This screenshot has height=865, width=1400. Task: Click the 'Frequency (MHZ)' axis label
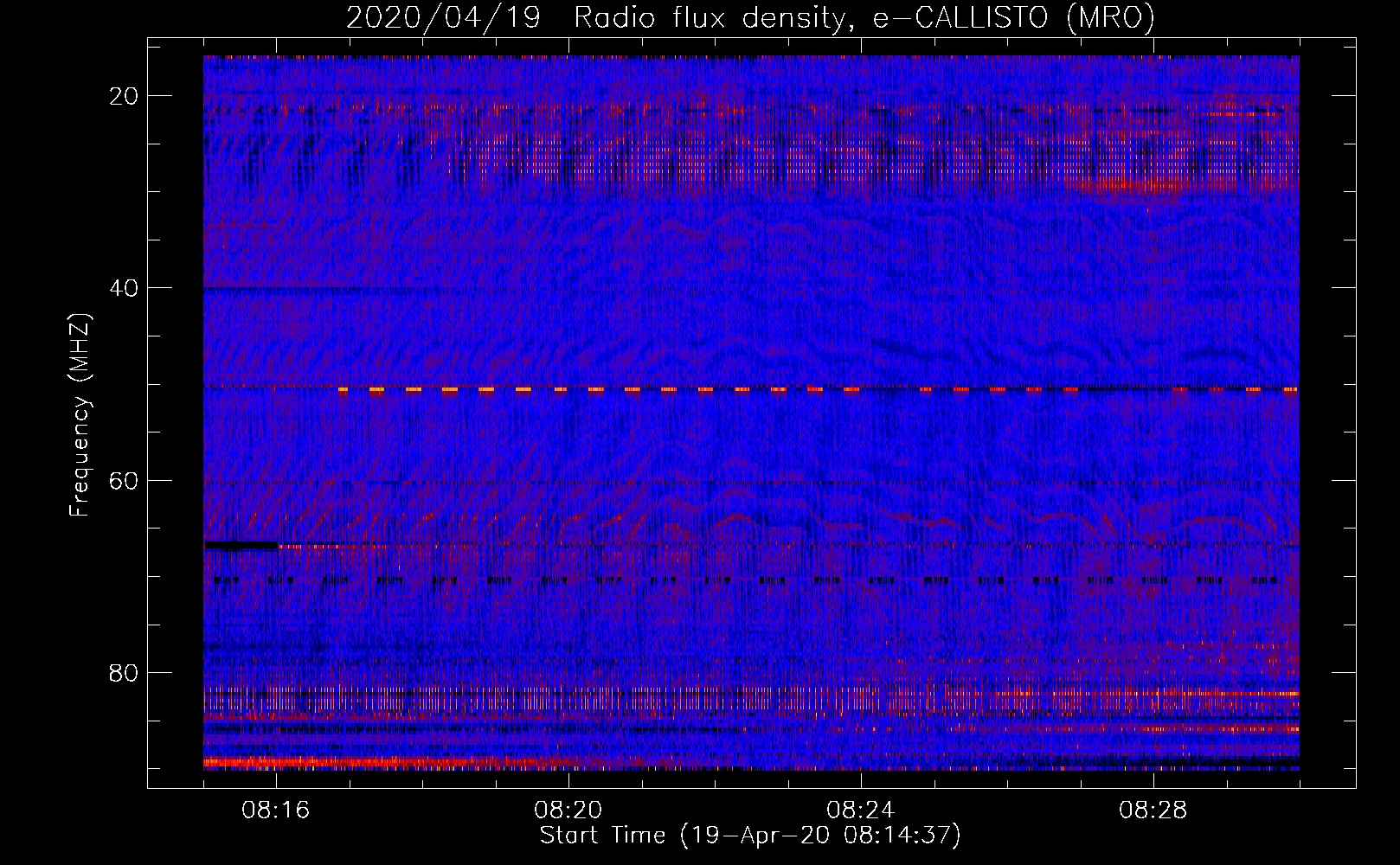click(x=80, y=415)
